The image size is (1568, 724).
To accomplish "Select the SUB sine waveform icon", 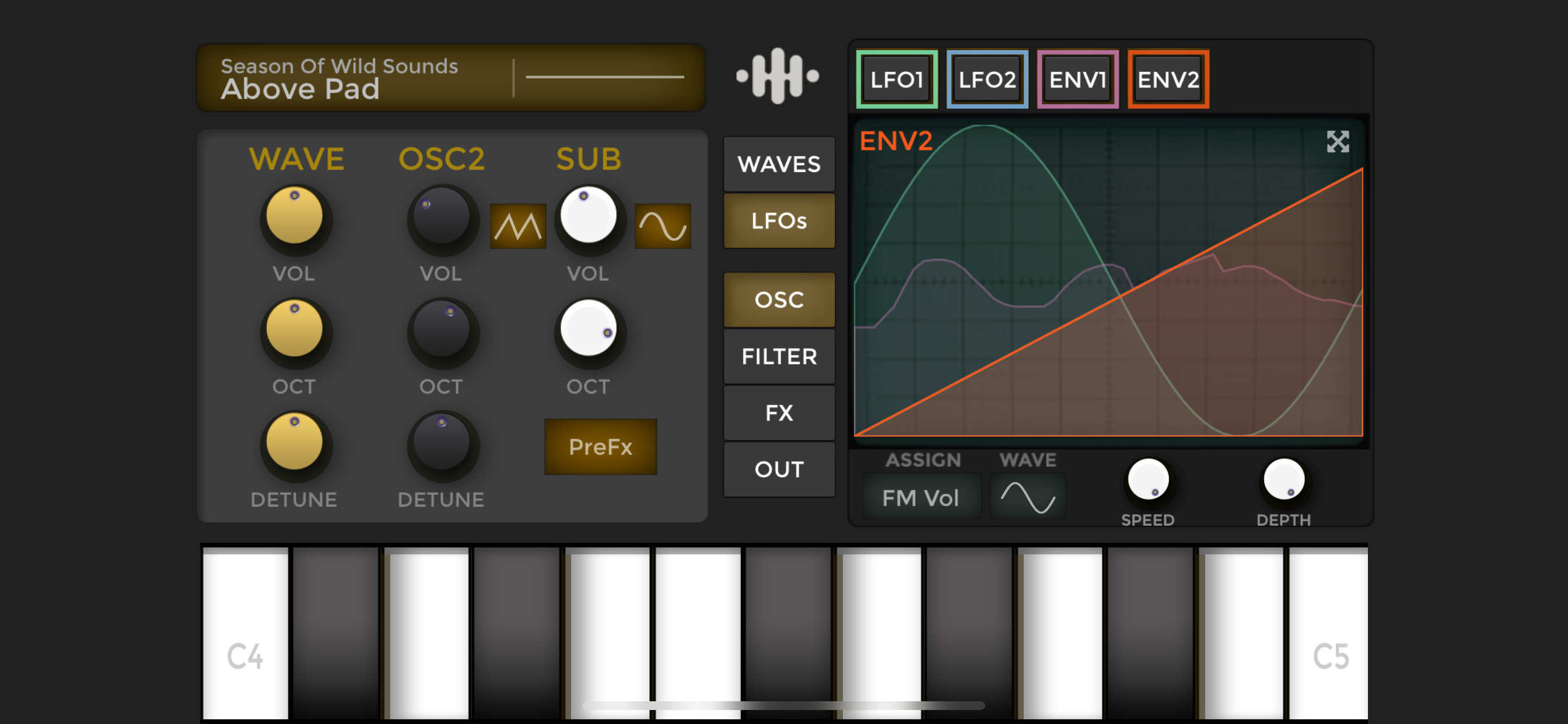I will click(x=662, y=226).
